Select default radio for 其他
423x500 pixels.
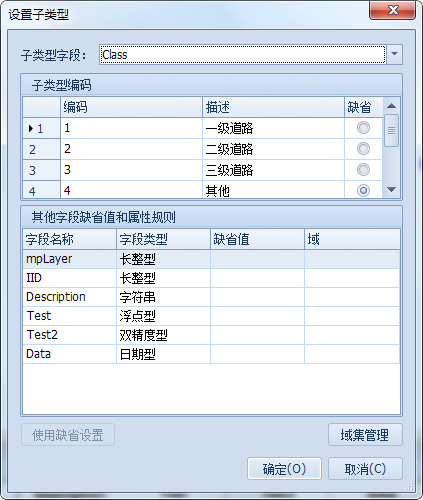(363, 190)
